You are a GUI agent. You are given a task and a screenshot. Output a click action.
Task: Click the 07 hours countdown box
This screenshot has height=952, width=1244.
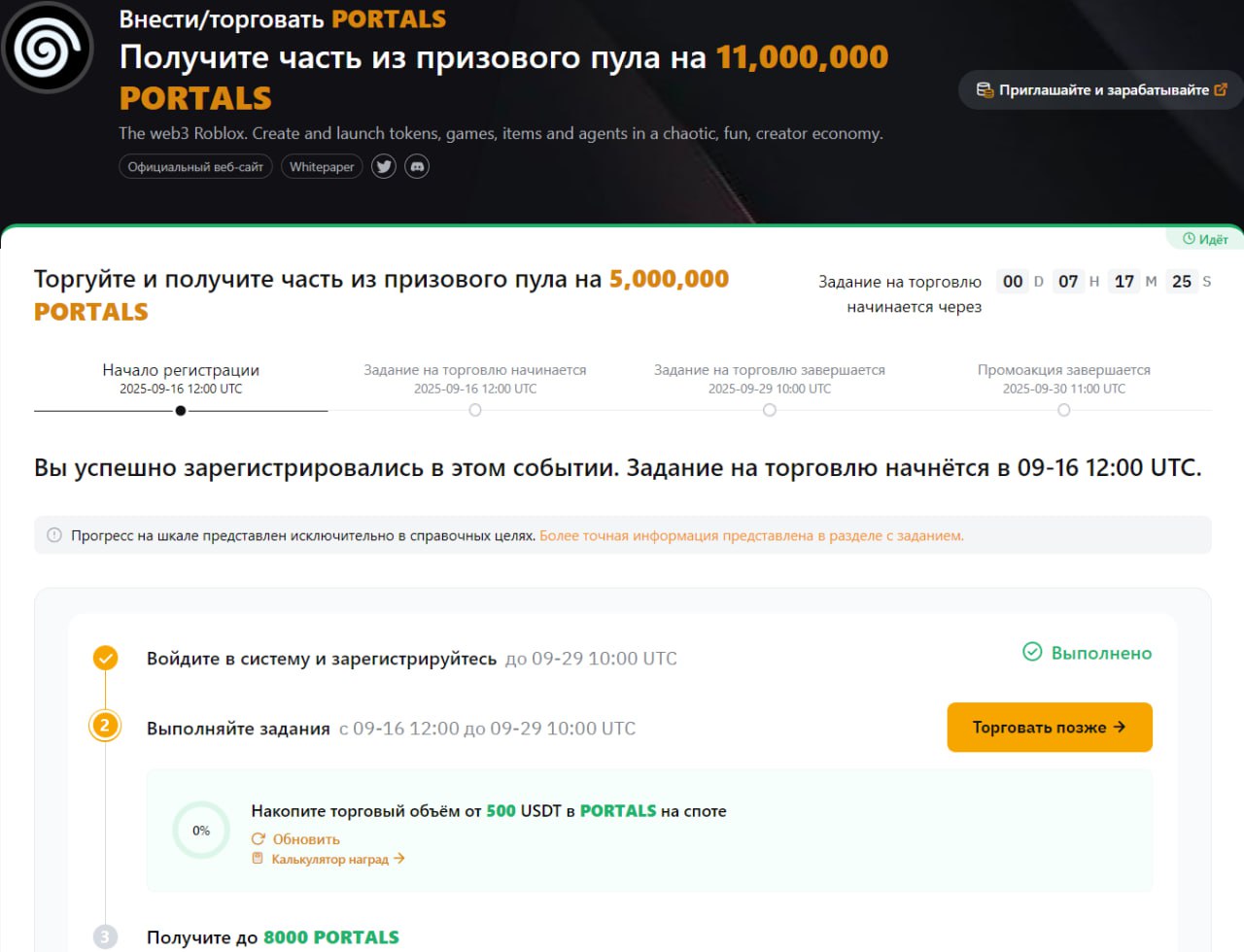(1068, 282)
